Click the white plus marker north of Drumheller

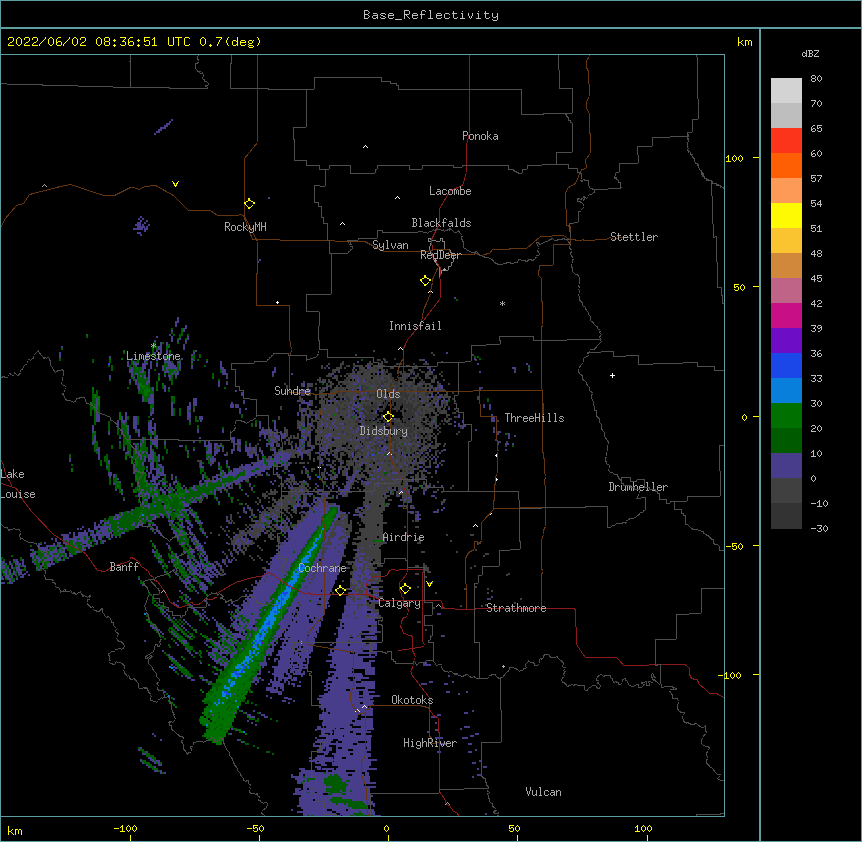[612, 375]
